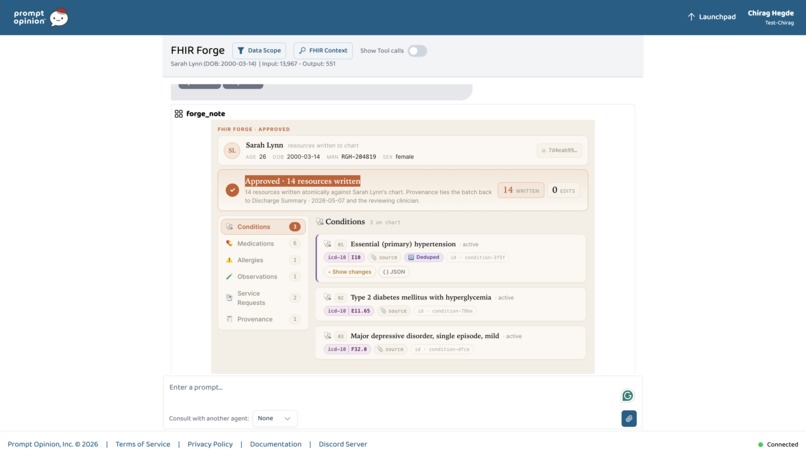This screenshot has width=806, height=458.
Task: Click the Observations pencil icon
Action: coord(229,277)
